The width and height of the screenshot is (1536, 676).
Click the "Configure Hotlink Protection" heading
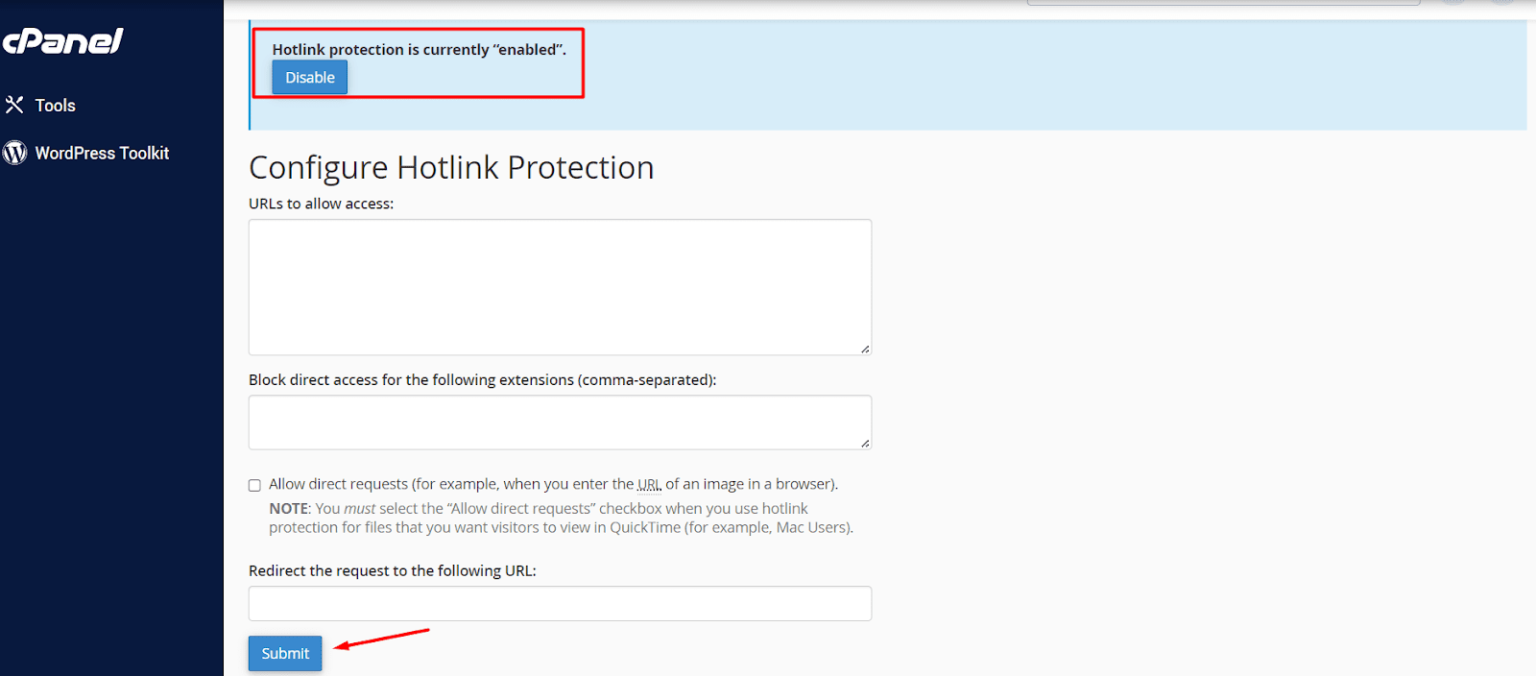pos(451,167)
